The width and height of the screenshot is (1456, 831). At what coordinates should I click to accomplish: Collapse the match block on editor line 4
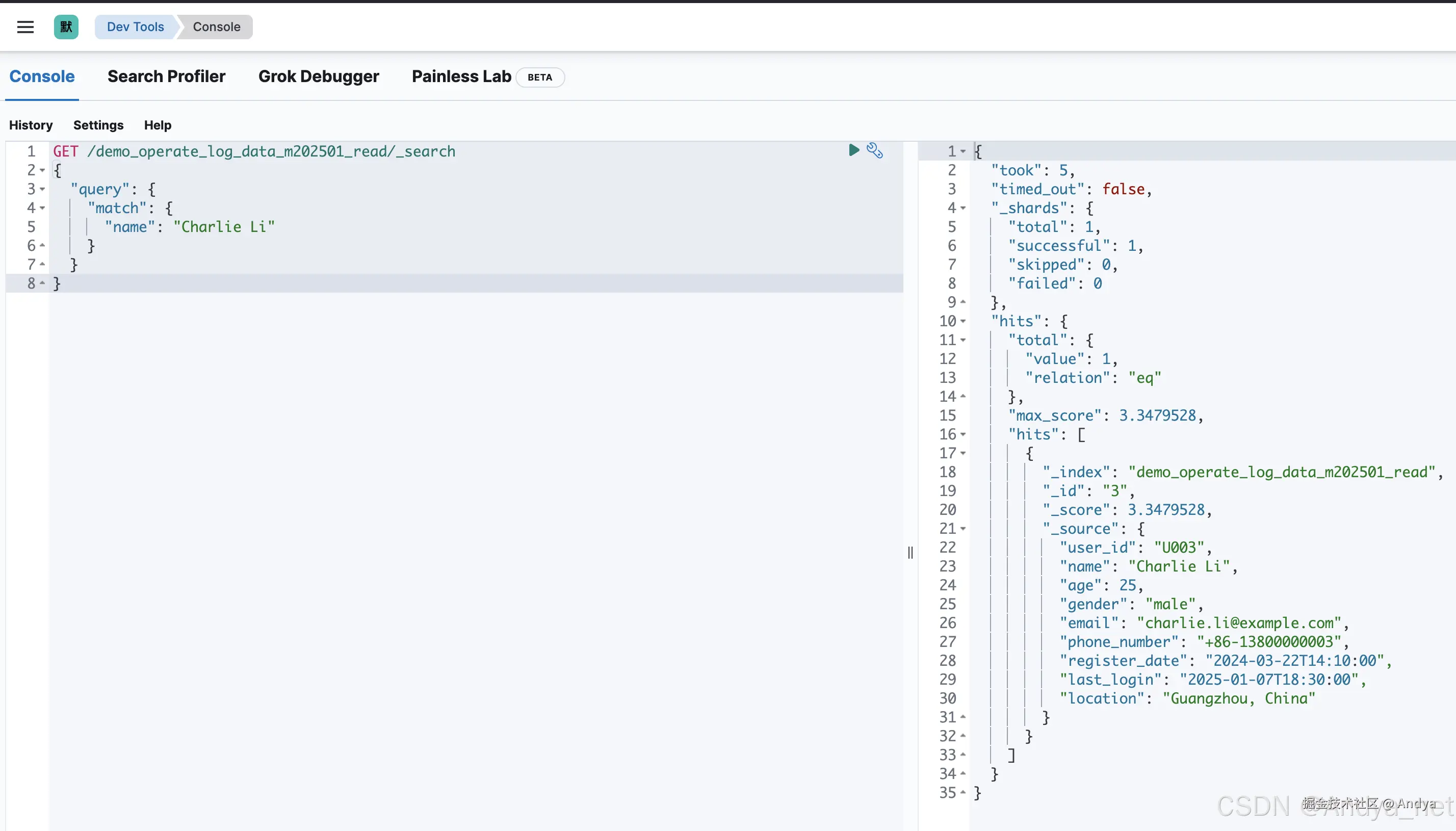pyautogui.click(x=42, y=209)
